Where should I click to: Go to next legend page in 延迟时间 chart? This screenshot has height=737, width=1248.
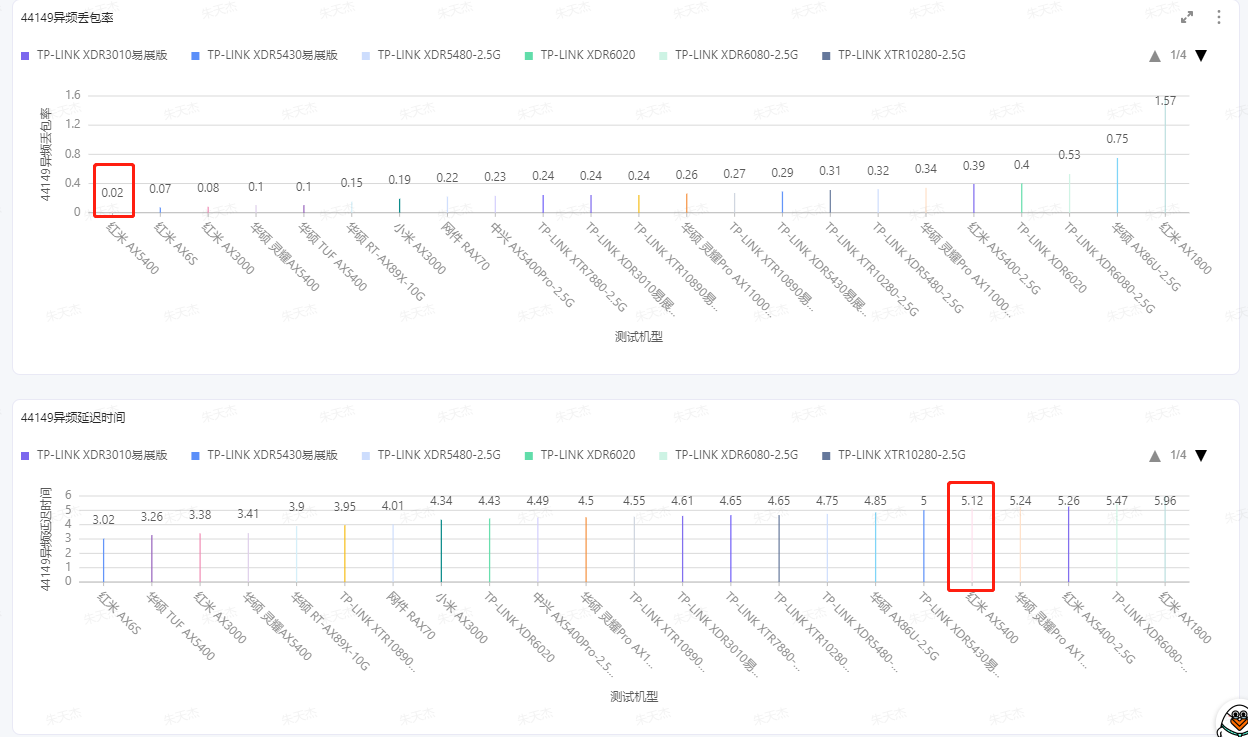click(x=1201, y=455)
